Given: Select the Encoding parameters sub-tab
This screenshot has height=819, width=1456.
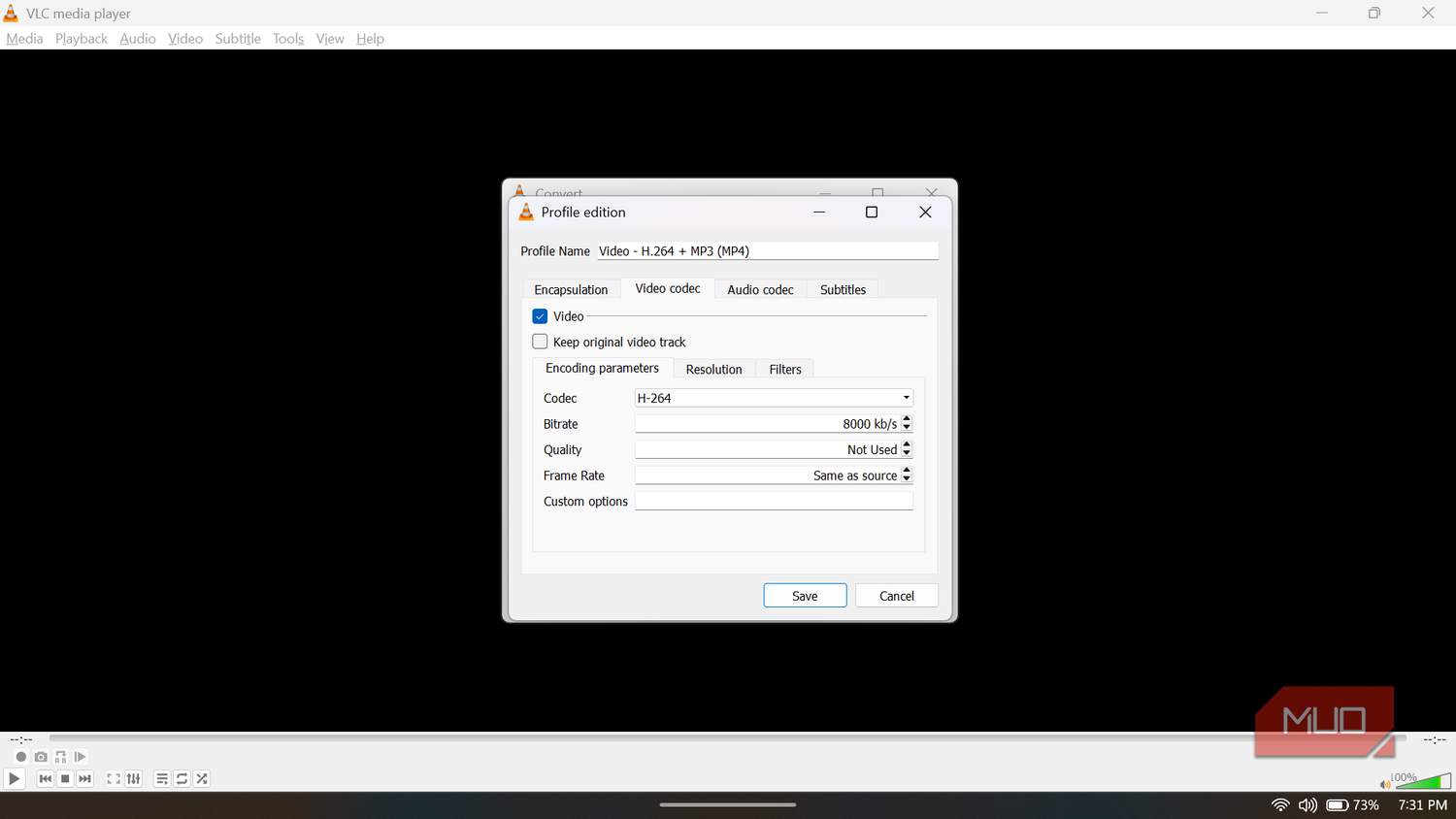Looking at the screenshot, I should coord(602,368).
